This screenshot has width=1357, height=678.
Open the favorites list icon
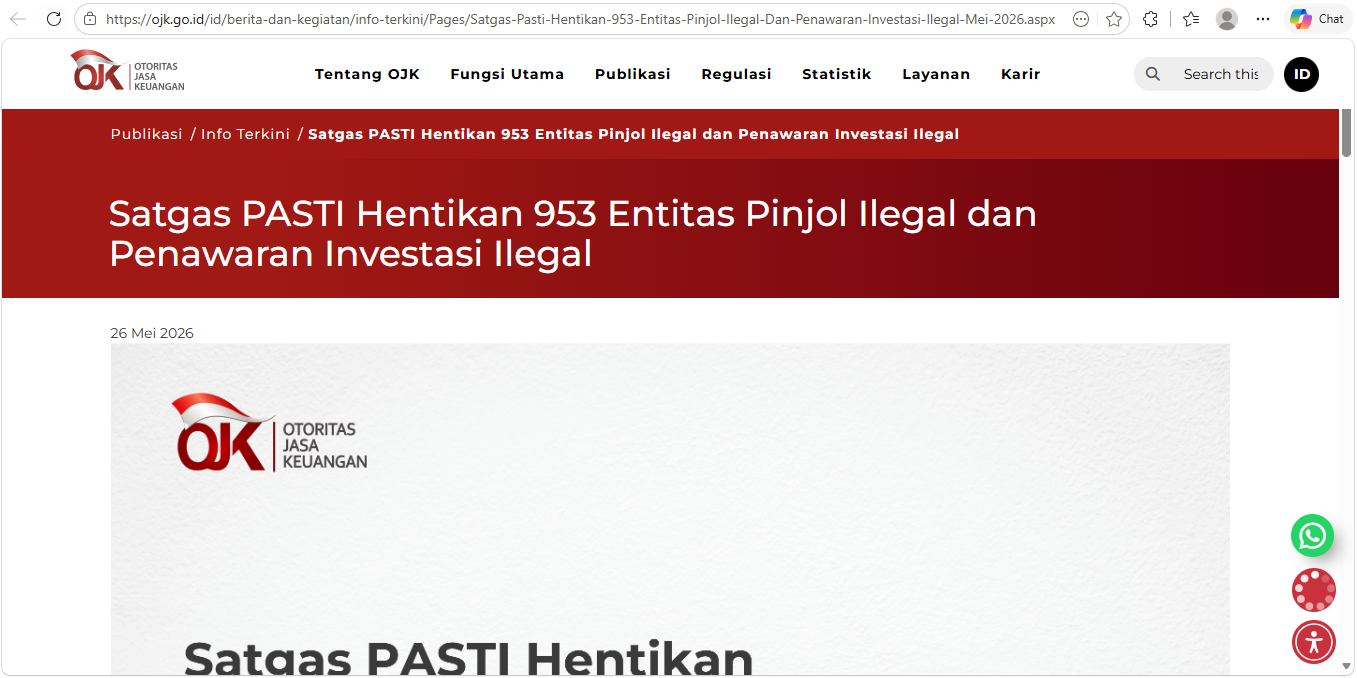[1190, 19]
